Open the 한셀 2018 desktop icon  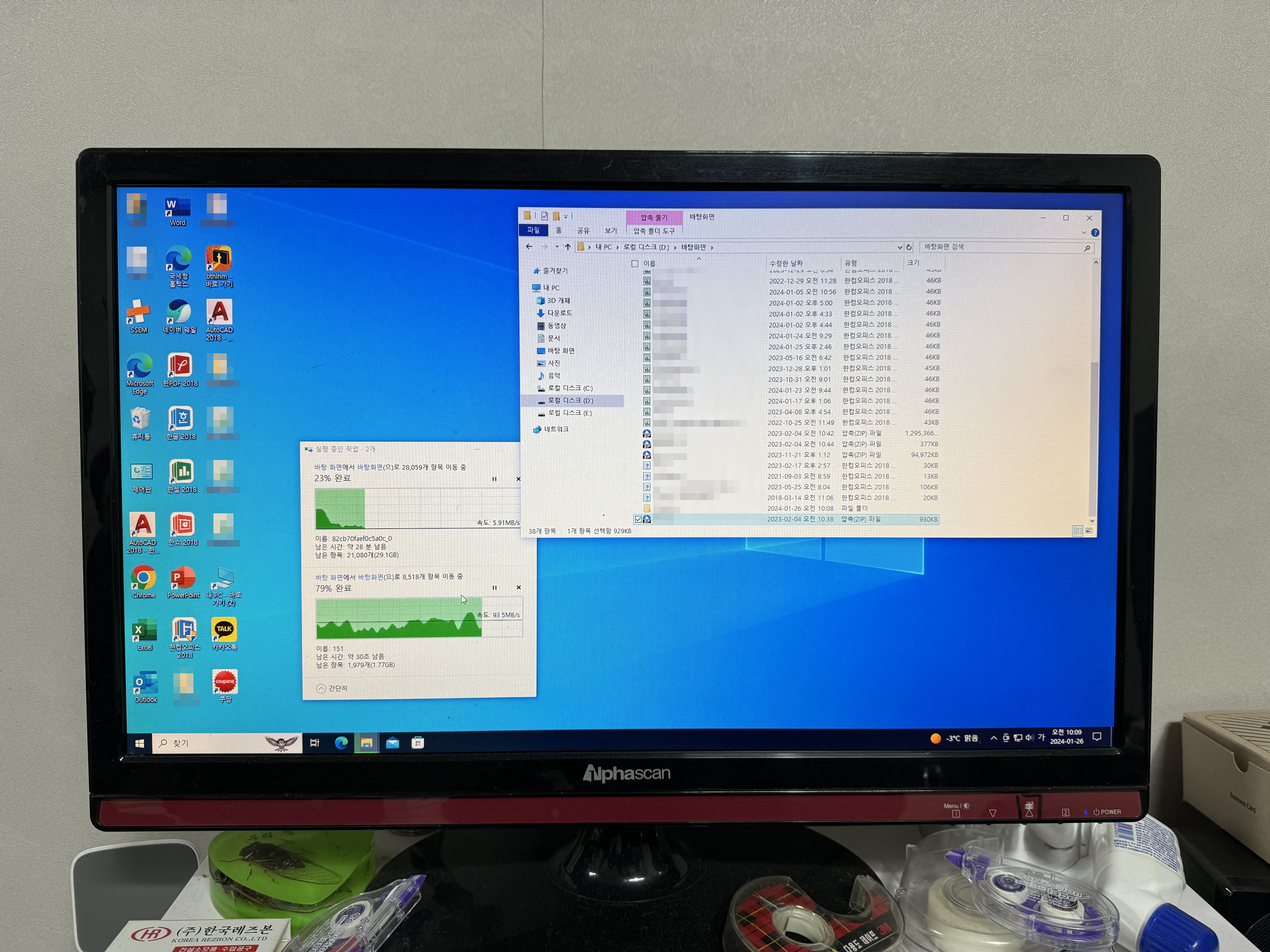pyautogui.click(x=182, y=476)
